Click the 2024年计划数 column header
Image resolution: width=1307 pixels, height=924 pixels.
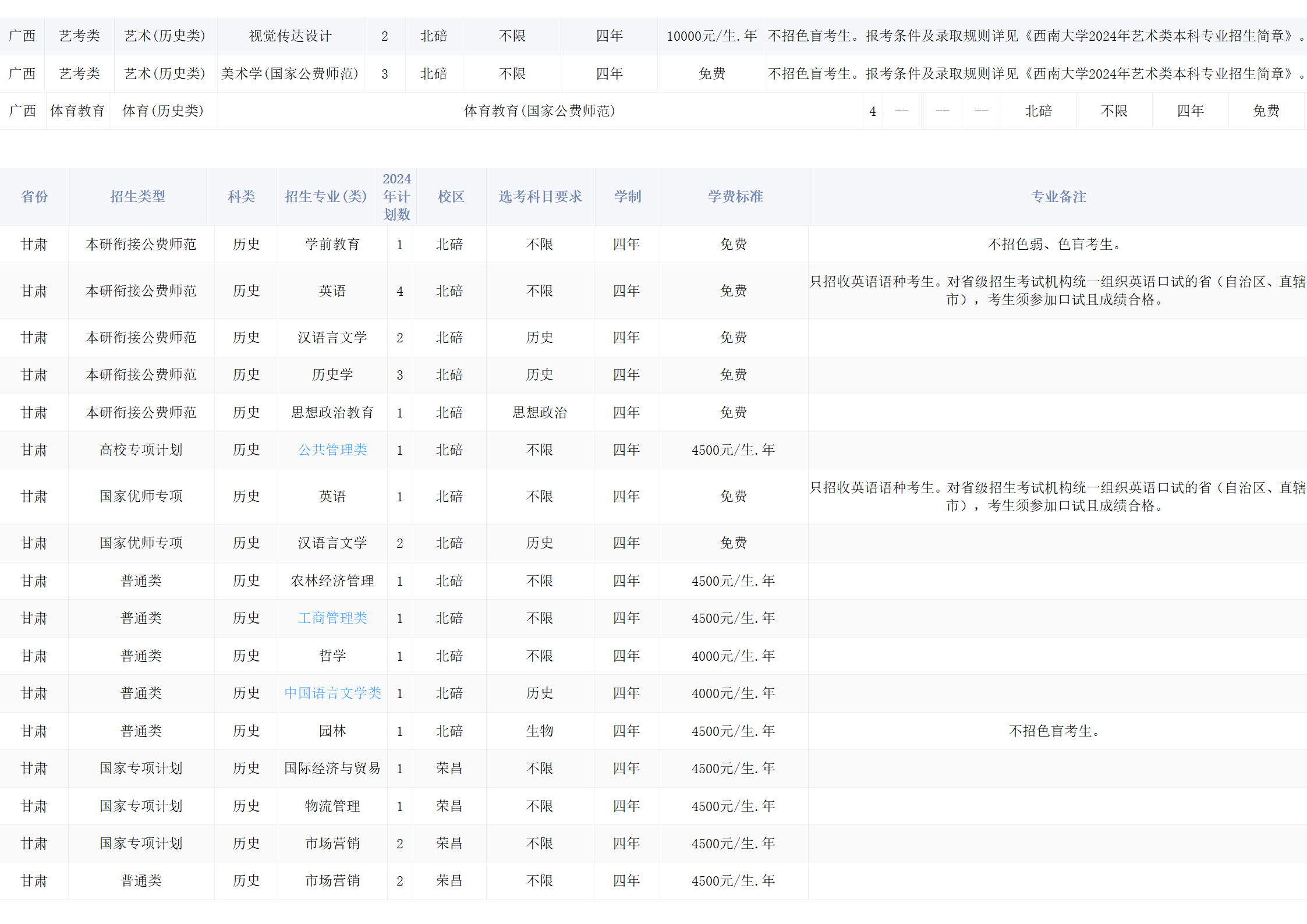[396, 197]
